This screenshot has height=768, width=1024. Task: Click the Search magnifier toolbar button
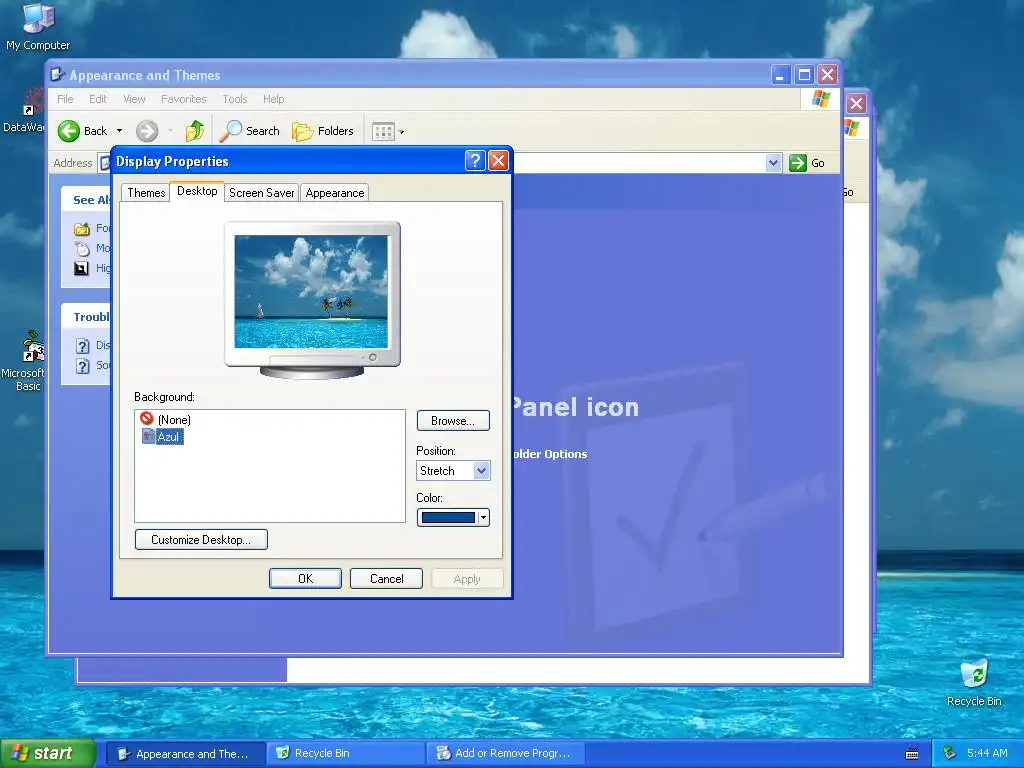point(249,131)
